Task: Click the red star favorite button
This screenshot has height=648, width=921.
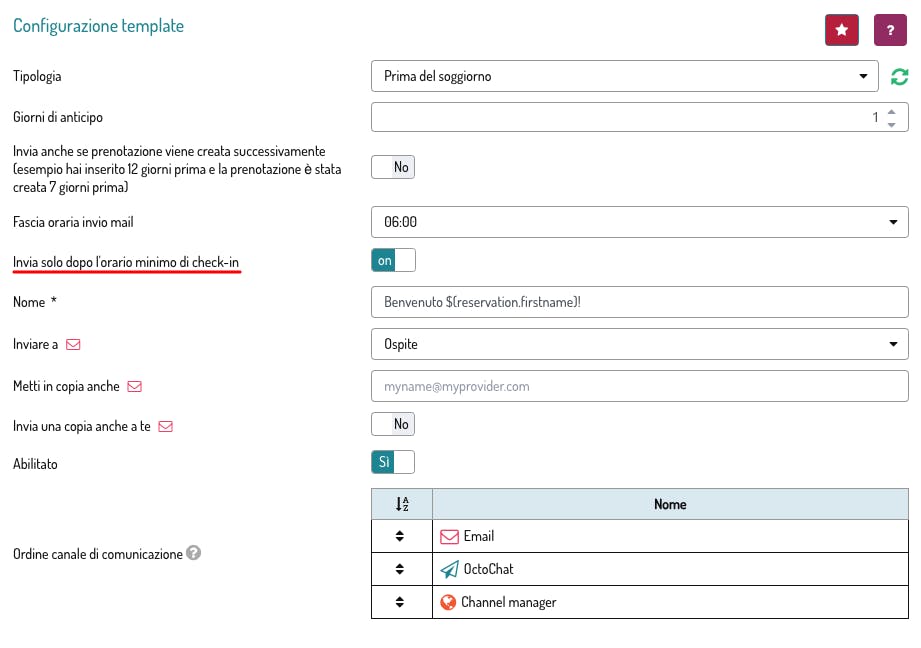Action: [x=841, y=30]
